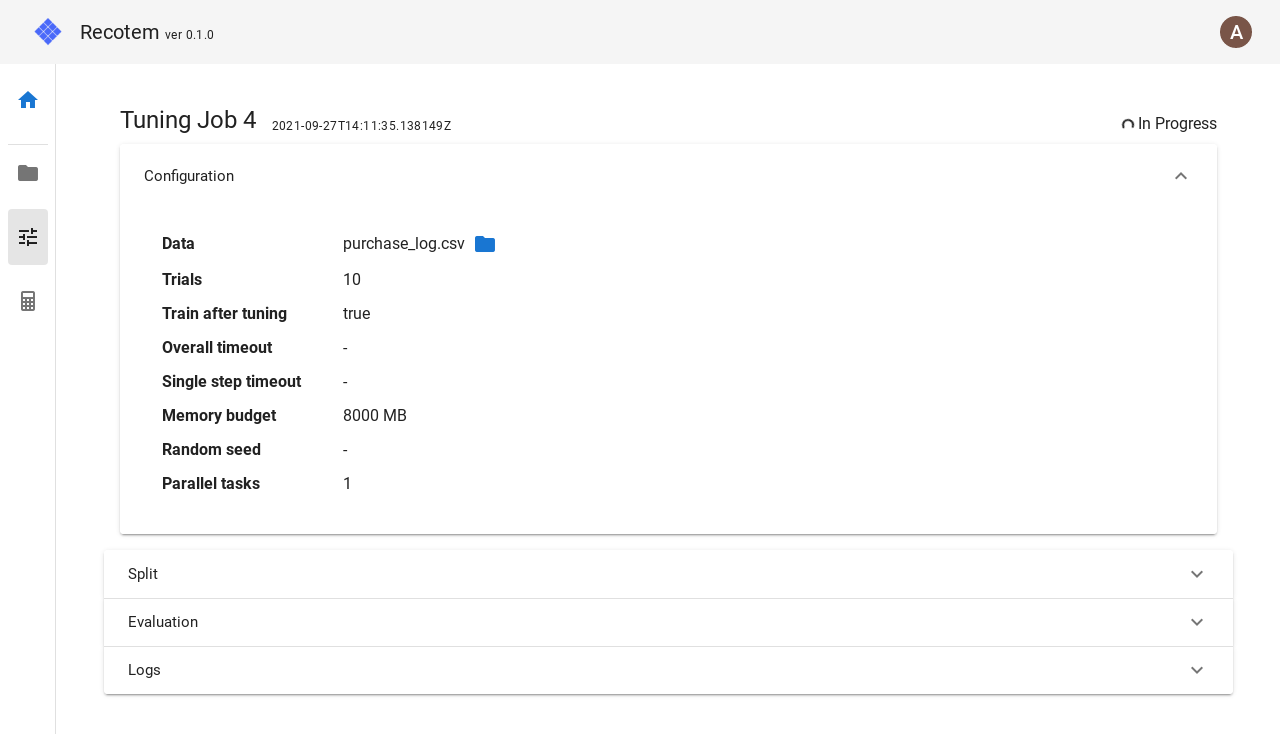The width and height of the screenshot is (1280, 734).
Task: Toggle the Train after tuning value
Action: tap(357, 314)
